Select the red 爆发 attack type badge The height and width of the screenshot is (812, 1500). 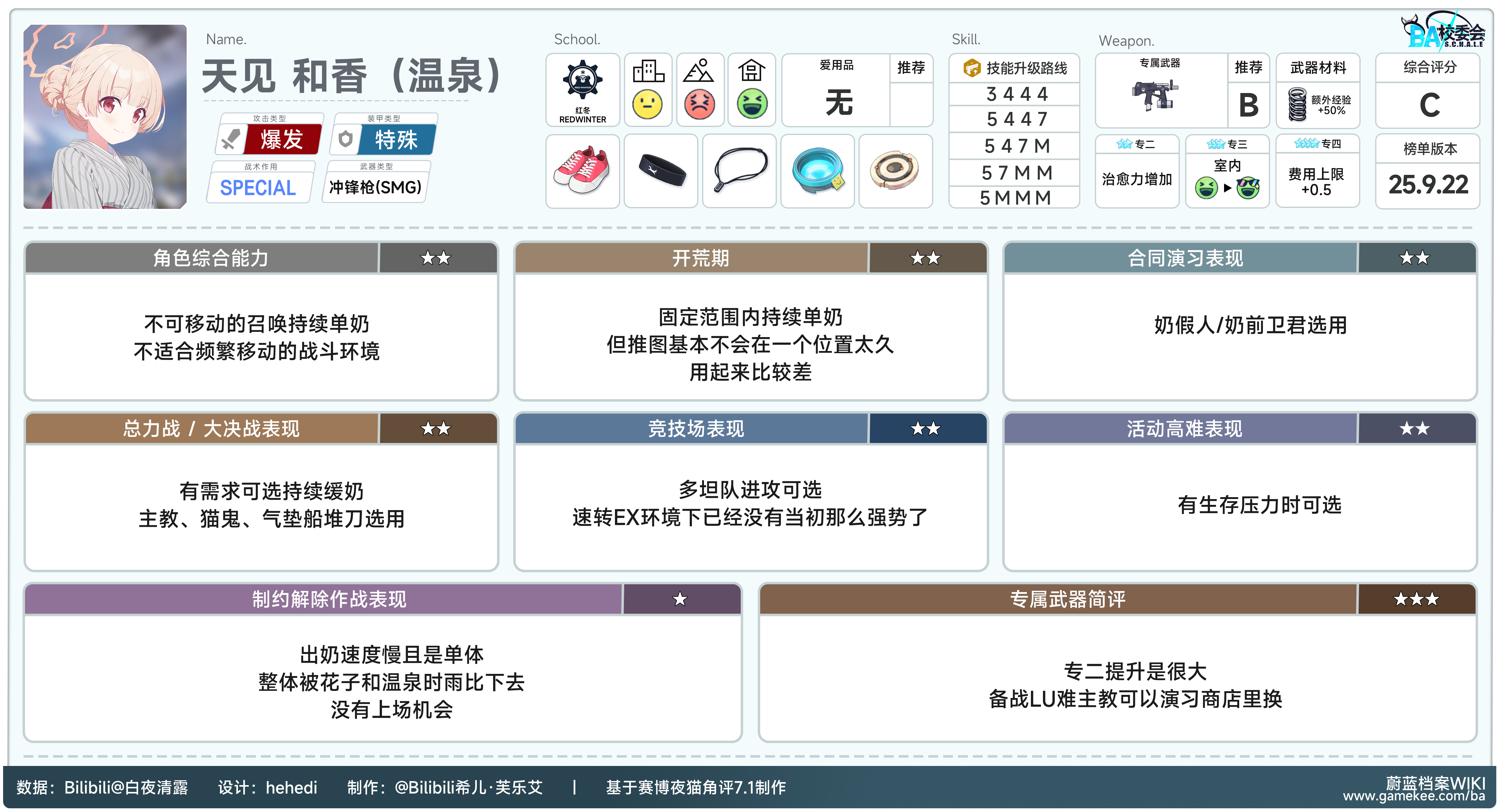282,140
